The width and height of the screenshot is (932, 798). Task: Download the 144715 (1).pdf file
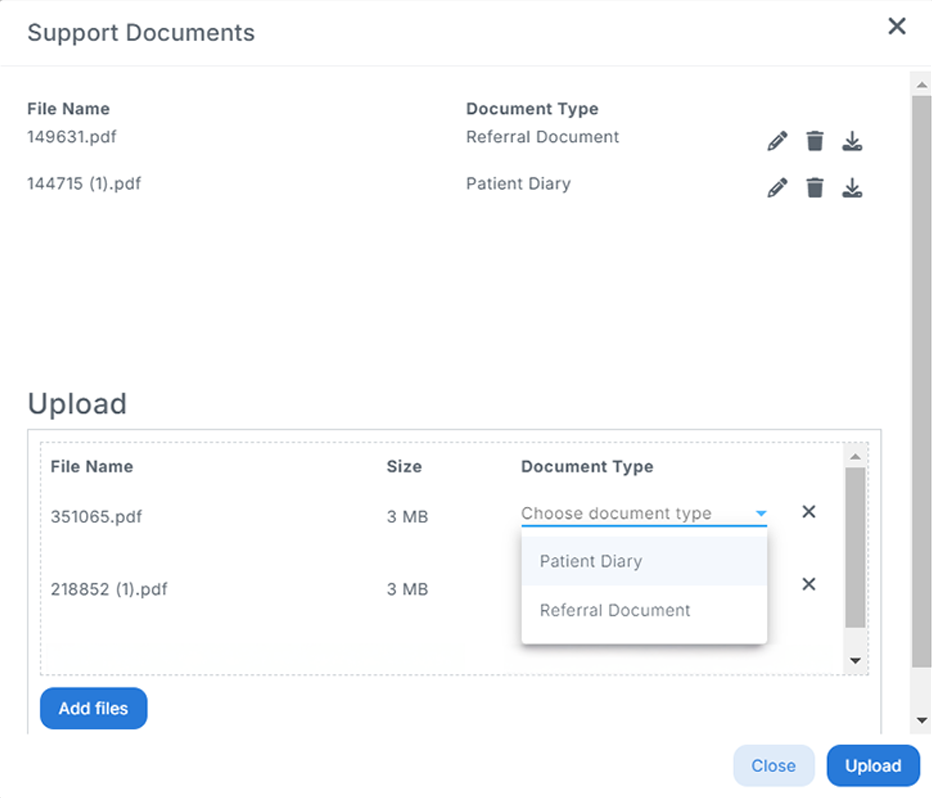(853, 187)
